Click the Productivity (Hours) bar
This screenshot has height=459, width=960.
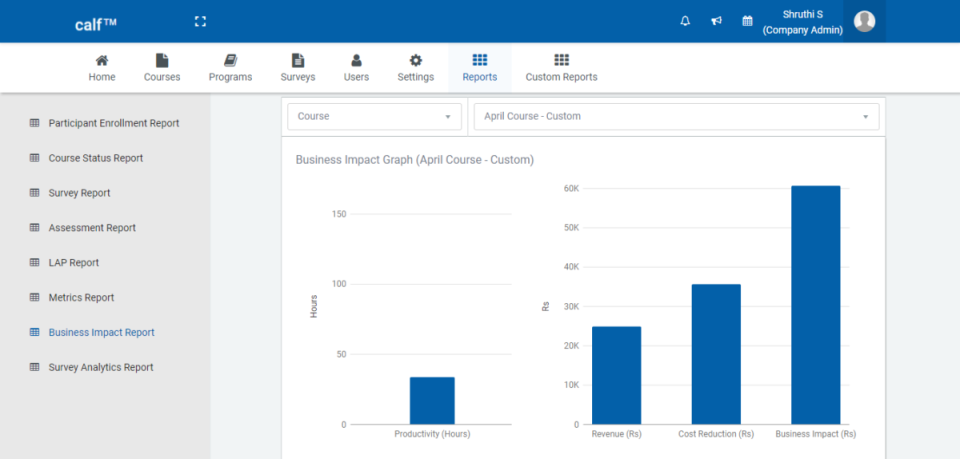(432, 400)
